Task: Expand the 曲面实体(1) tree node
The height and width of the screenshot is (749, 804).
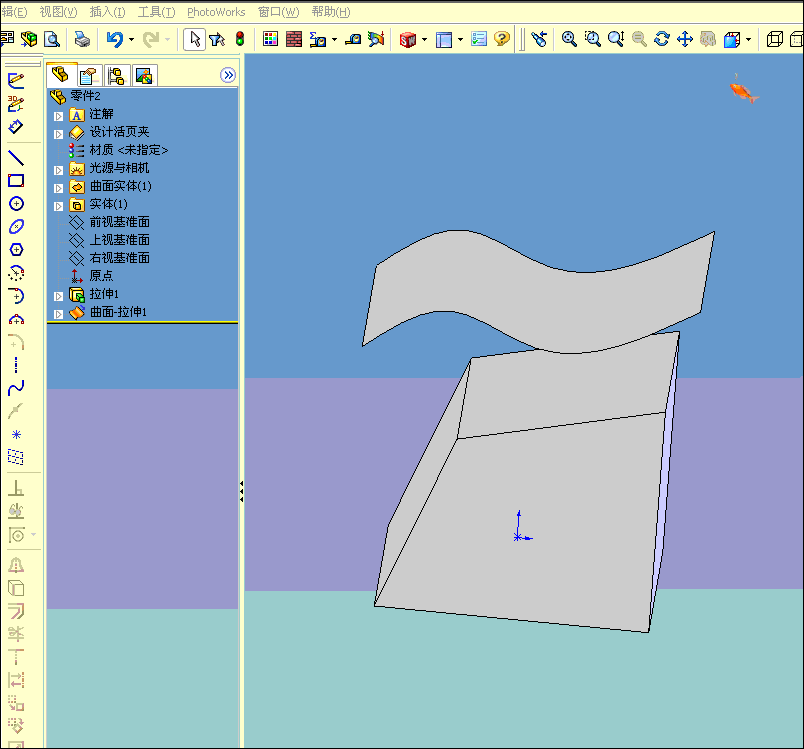Action: click(x=58, y=188)
